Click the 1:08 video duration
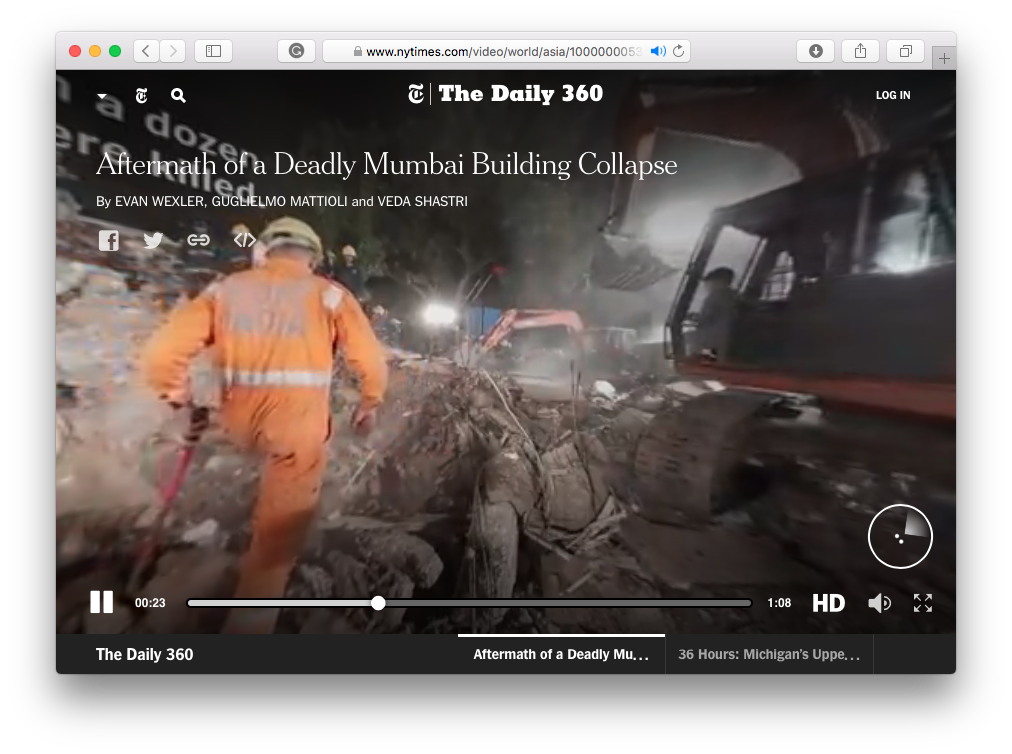Viewport: 1012px width, 754px height. [x=779, y=603]
